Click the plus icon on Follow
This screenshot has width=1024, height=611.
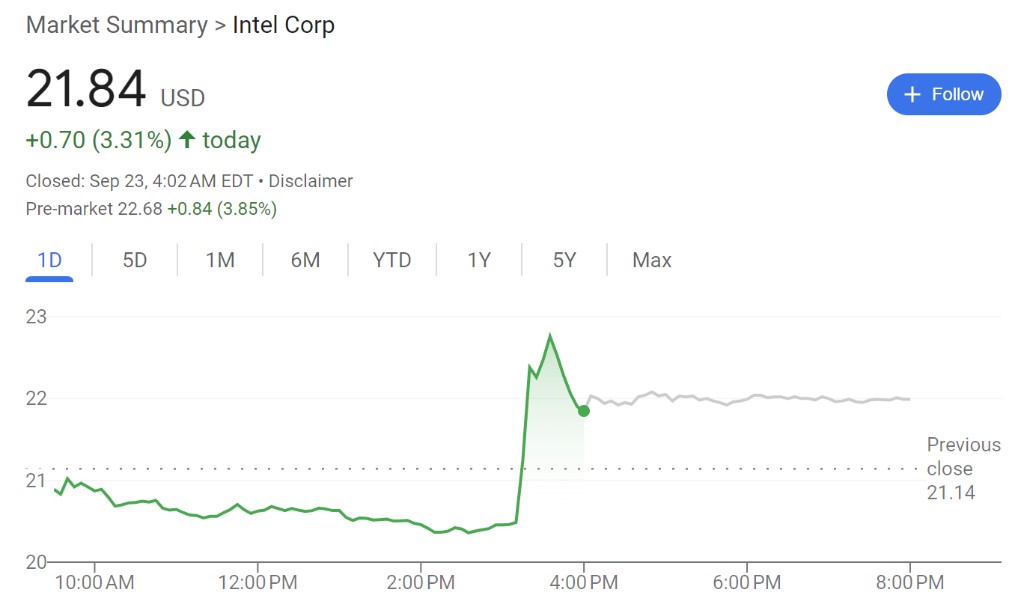pyautogui.click(x=912, y=94)
